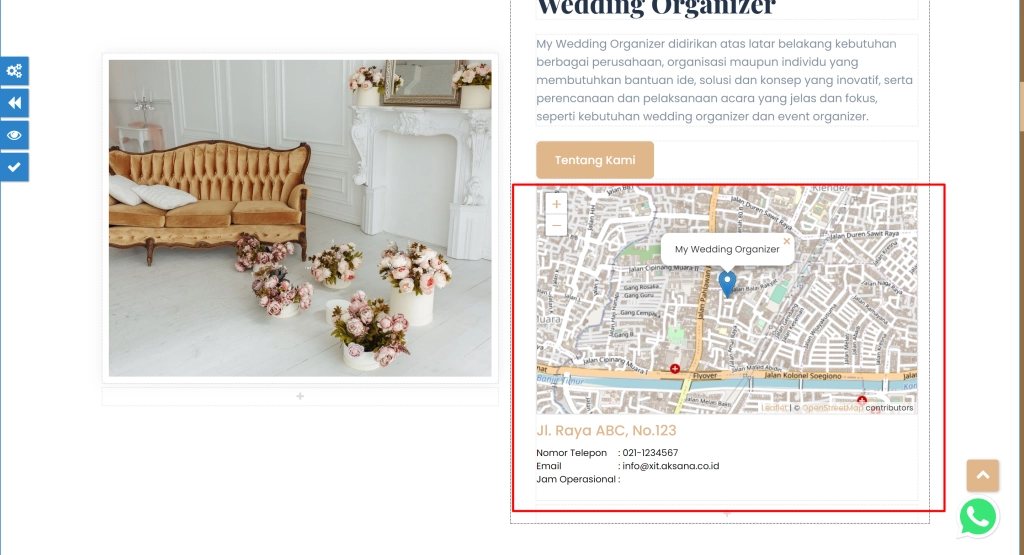Open the OpenStreetMap attribution link
The width and height of the screenshot is (1024, 555).
[833, 407]
